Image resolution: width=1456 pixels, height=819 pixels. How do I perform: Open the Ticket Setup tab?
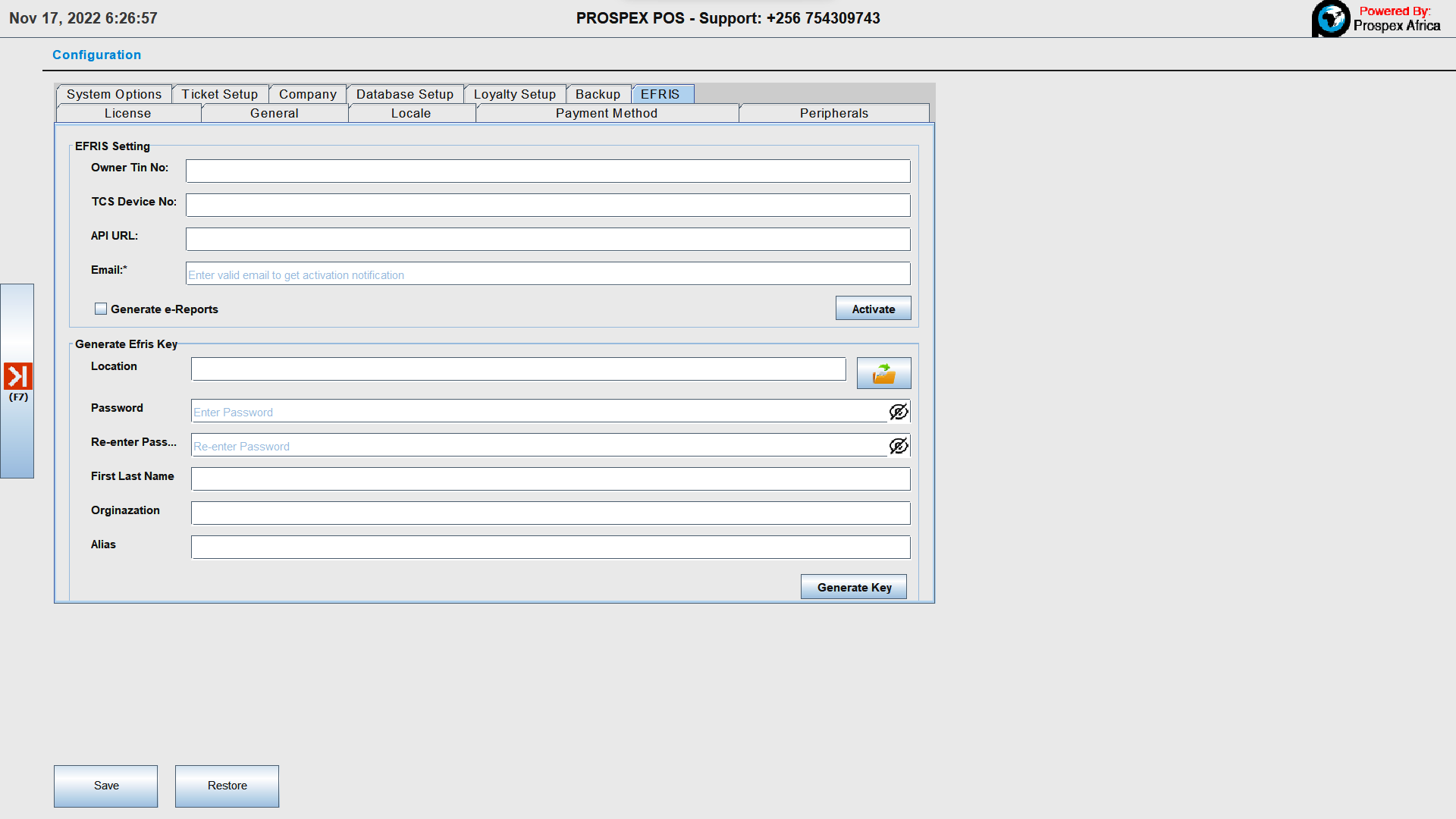tap(219, 94)
